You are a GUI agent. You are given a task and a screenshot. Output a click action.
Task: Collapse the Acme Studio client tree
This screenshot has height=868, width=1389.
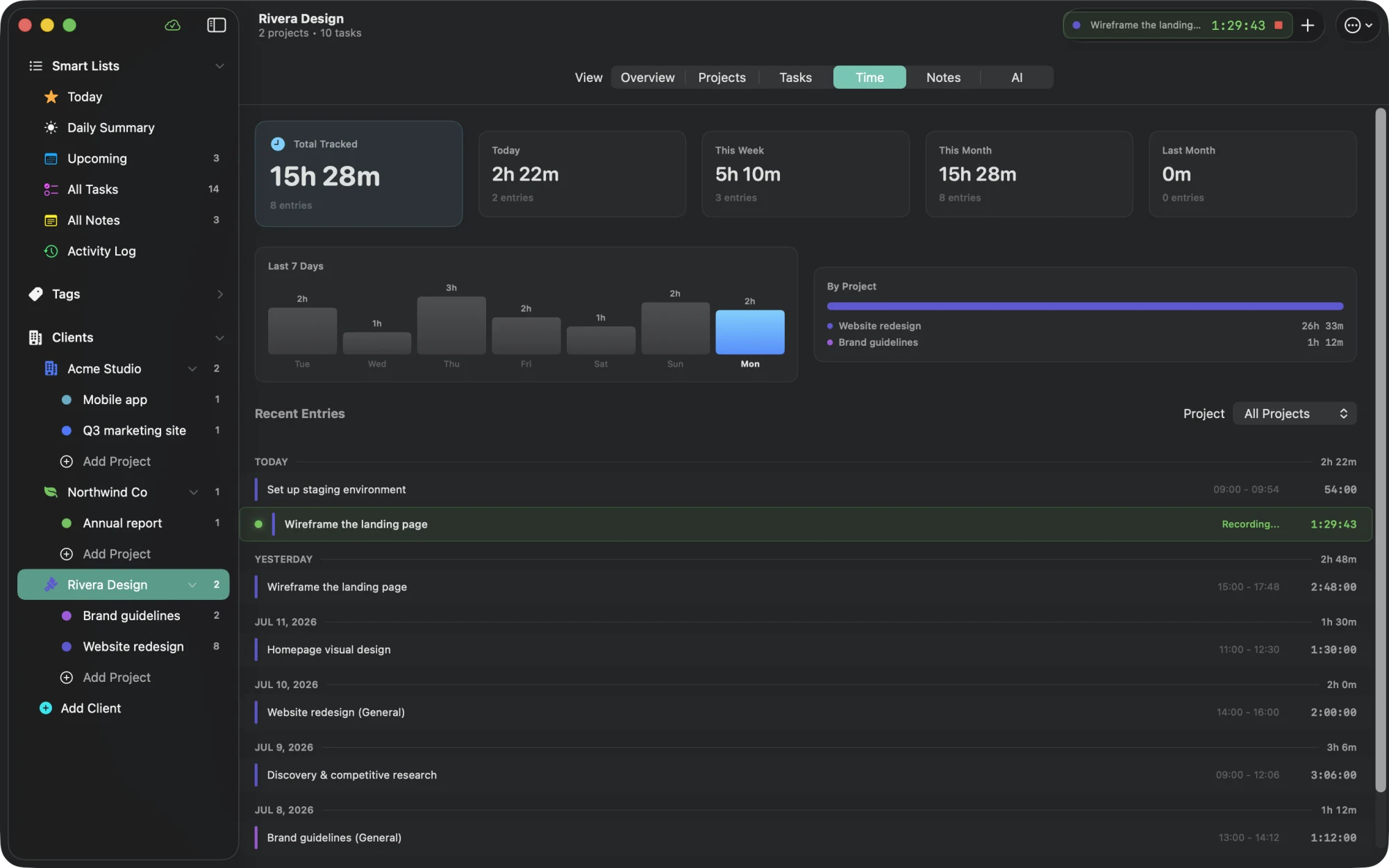[192, 369]
